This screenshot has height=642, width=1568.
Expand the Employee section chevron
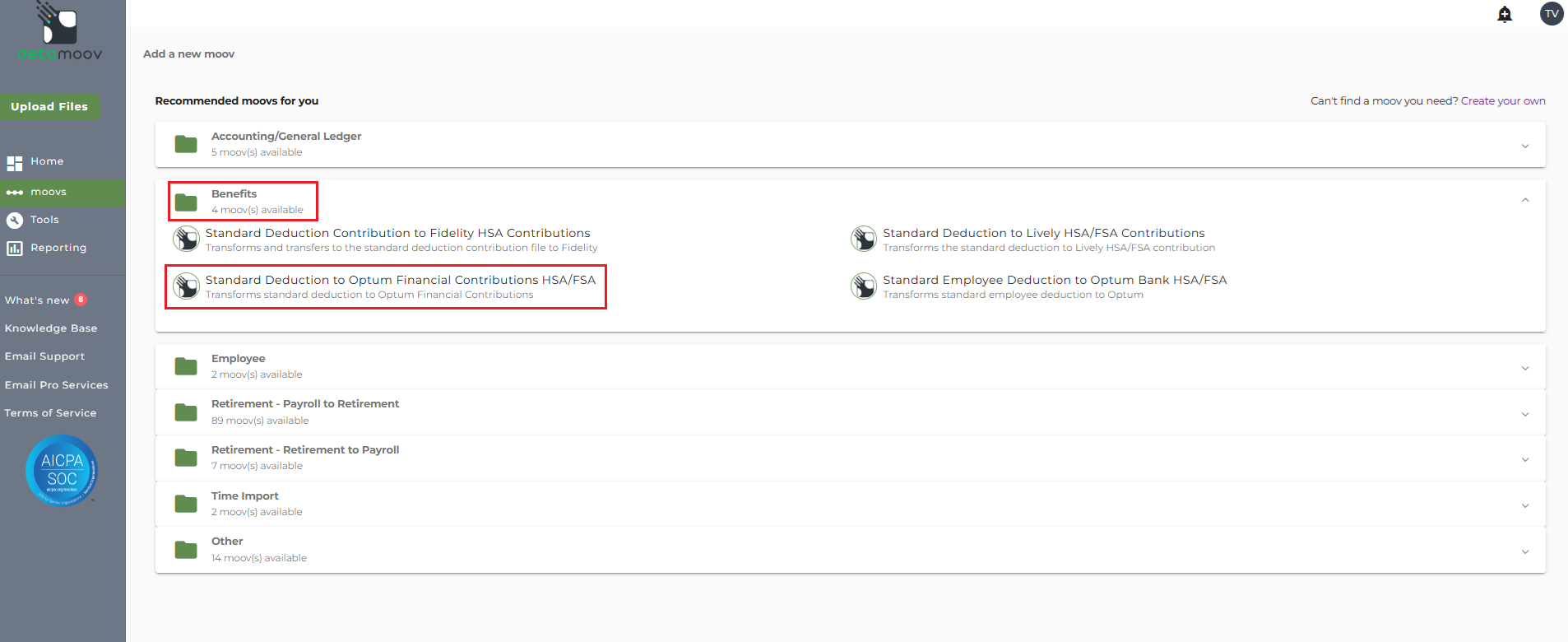pyautogui.click(x=1525, y=368)
